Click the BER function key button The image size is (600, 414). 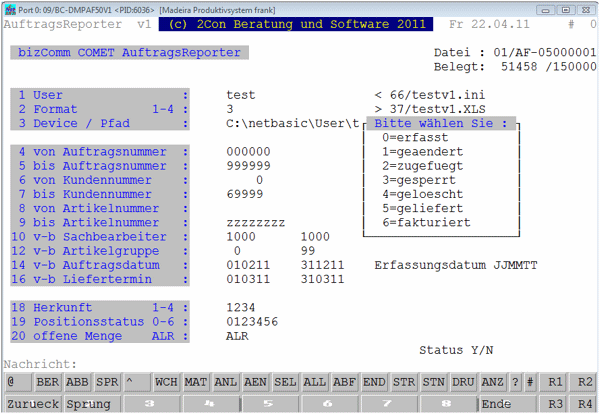tap(47, 382)
